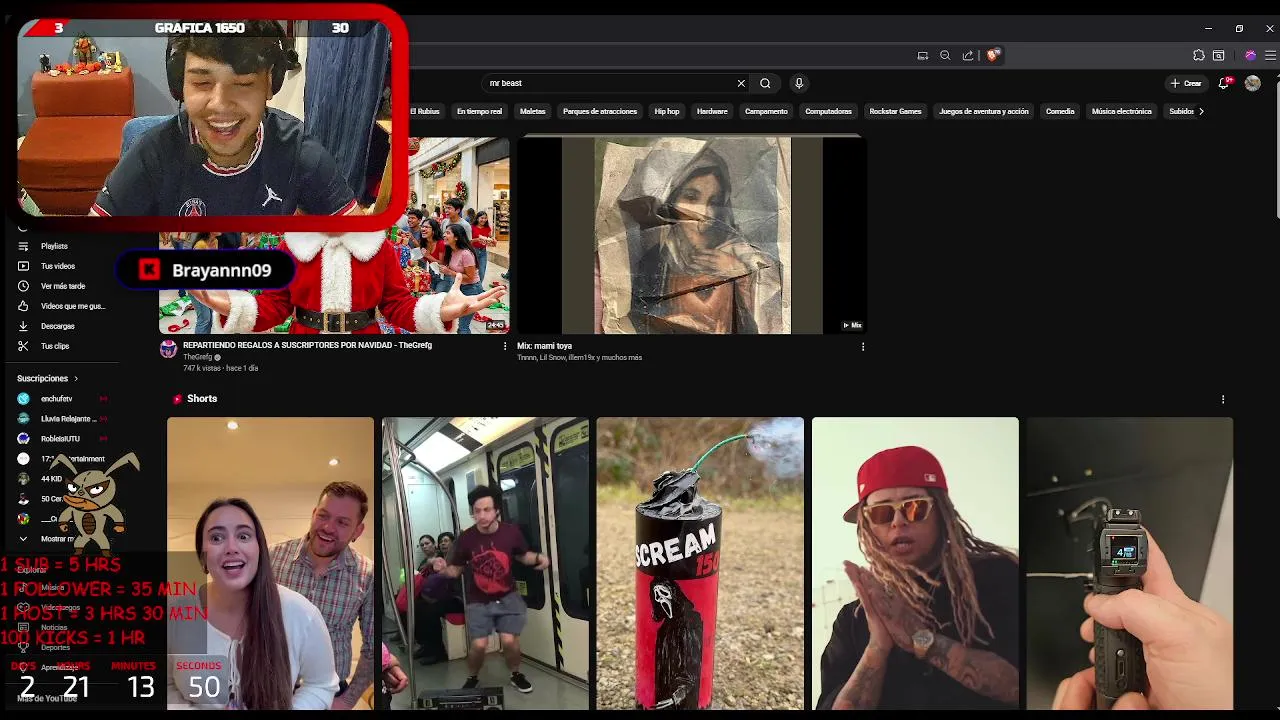Screen dimensions: 1280x720
Task: Open options menu for Mix: mami toya
Action: click(x=863, y=347)
